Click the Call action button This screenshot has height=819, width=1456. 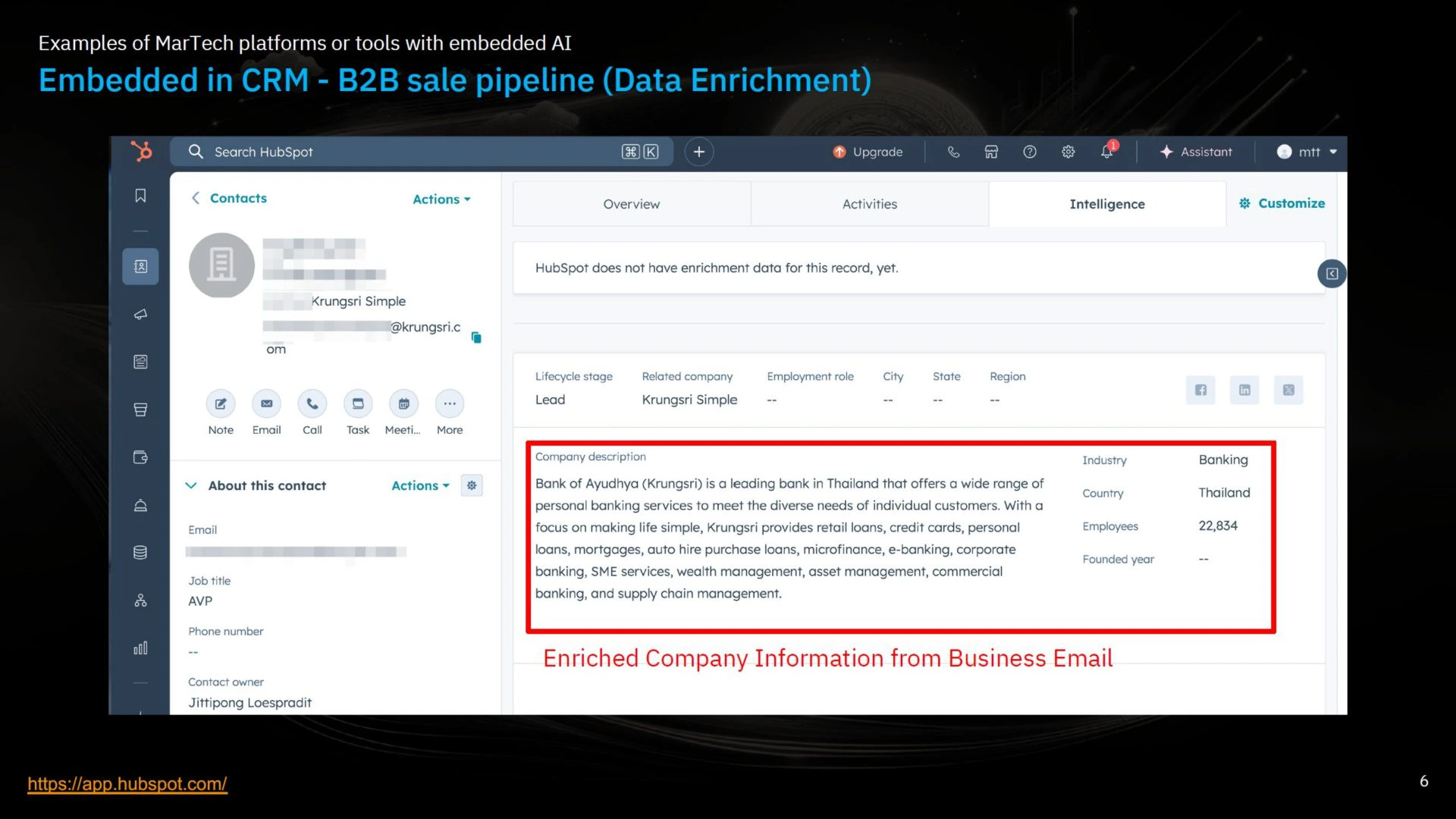(x=312, y=403)
